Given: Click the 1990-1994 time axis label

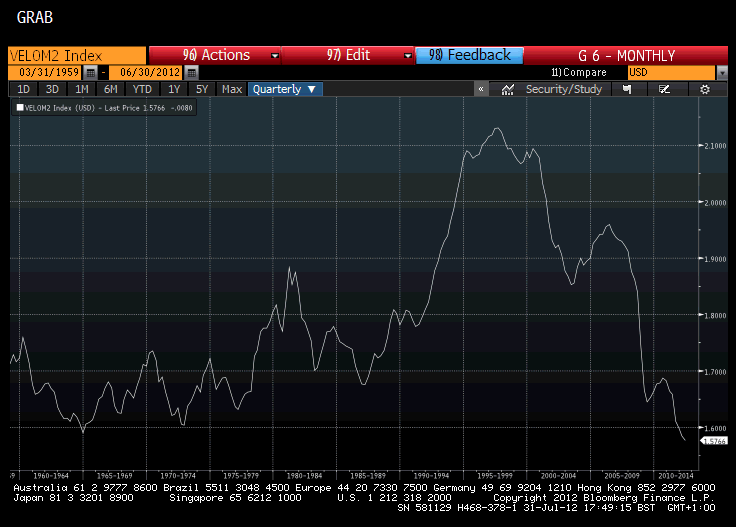Looking at the screenshot, I should (x=431, y=475).
